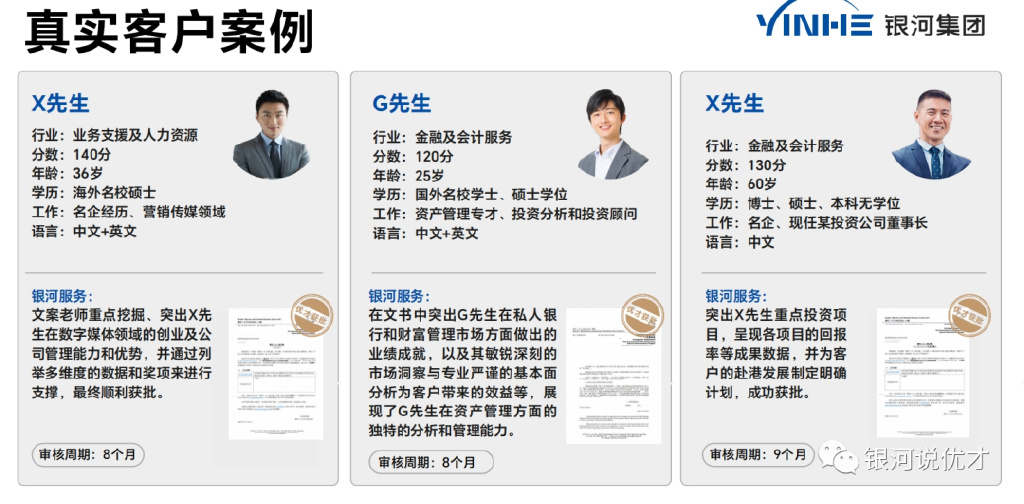
Task: Click the paragraph starting 在文书中突出G先生
Action: (x=463, y=373)
